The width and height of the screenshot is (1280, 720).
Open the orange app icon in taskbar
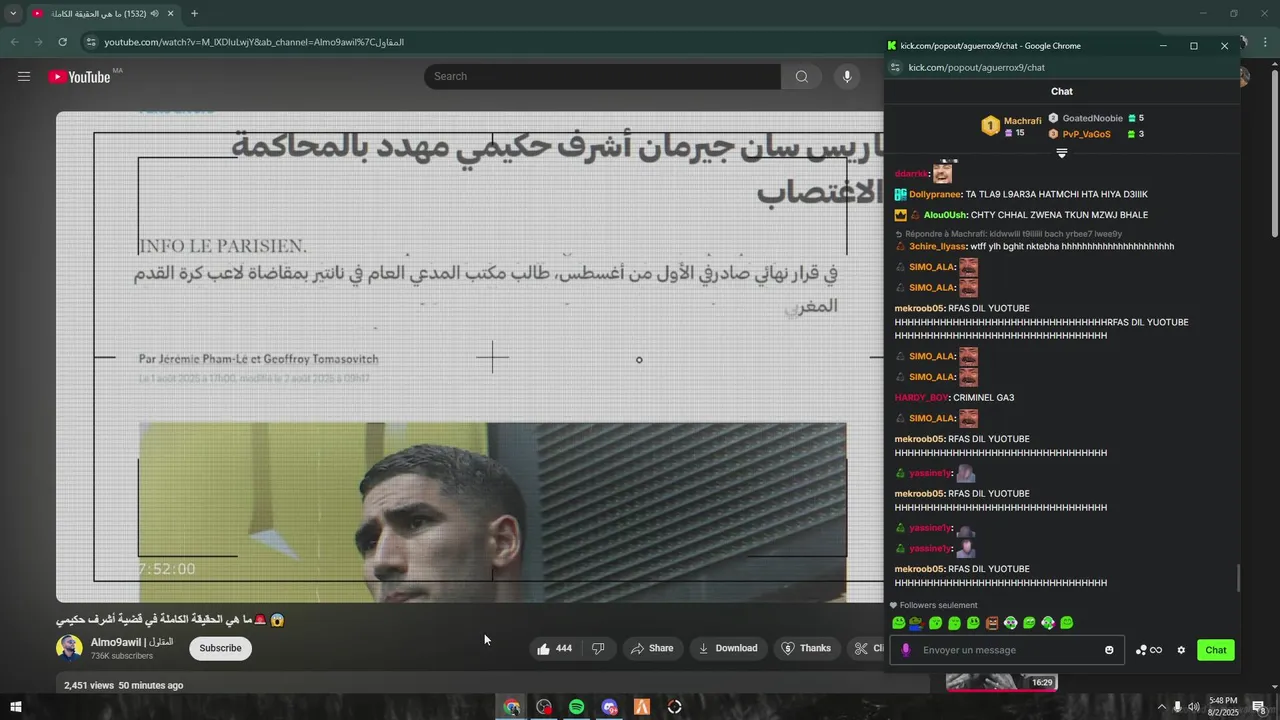642,707
